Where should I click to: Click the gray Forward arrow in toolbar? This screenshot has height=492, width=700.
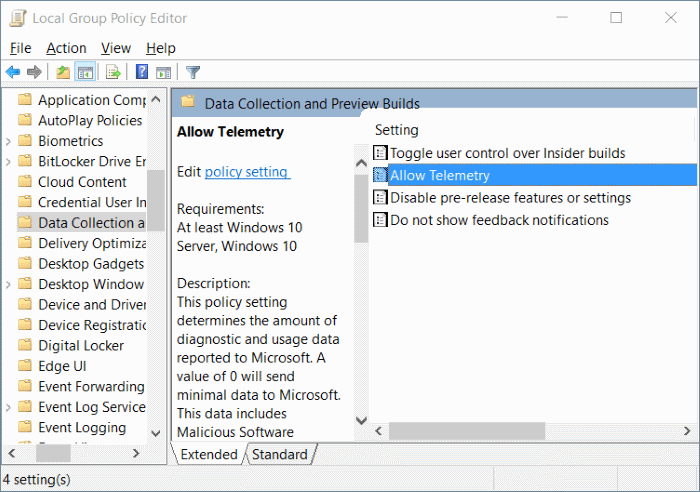point(34,72)
